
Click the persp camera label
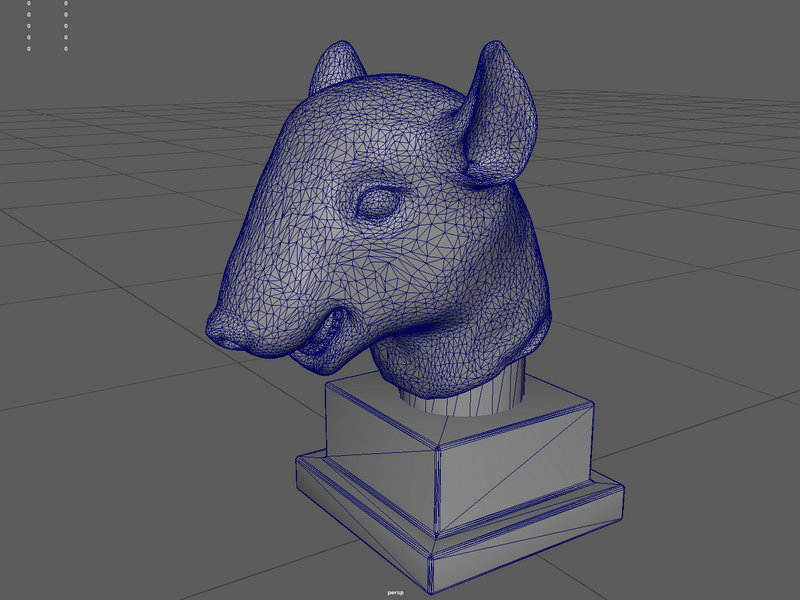[395, 592]
